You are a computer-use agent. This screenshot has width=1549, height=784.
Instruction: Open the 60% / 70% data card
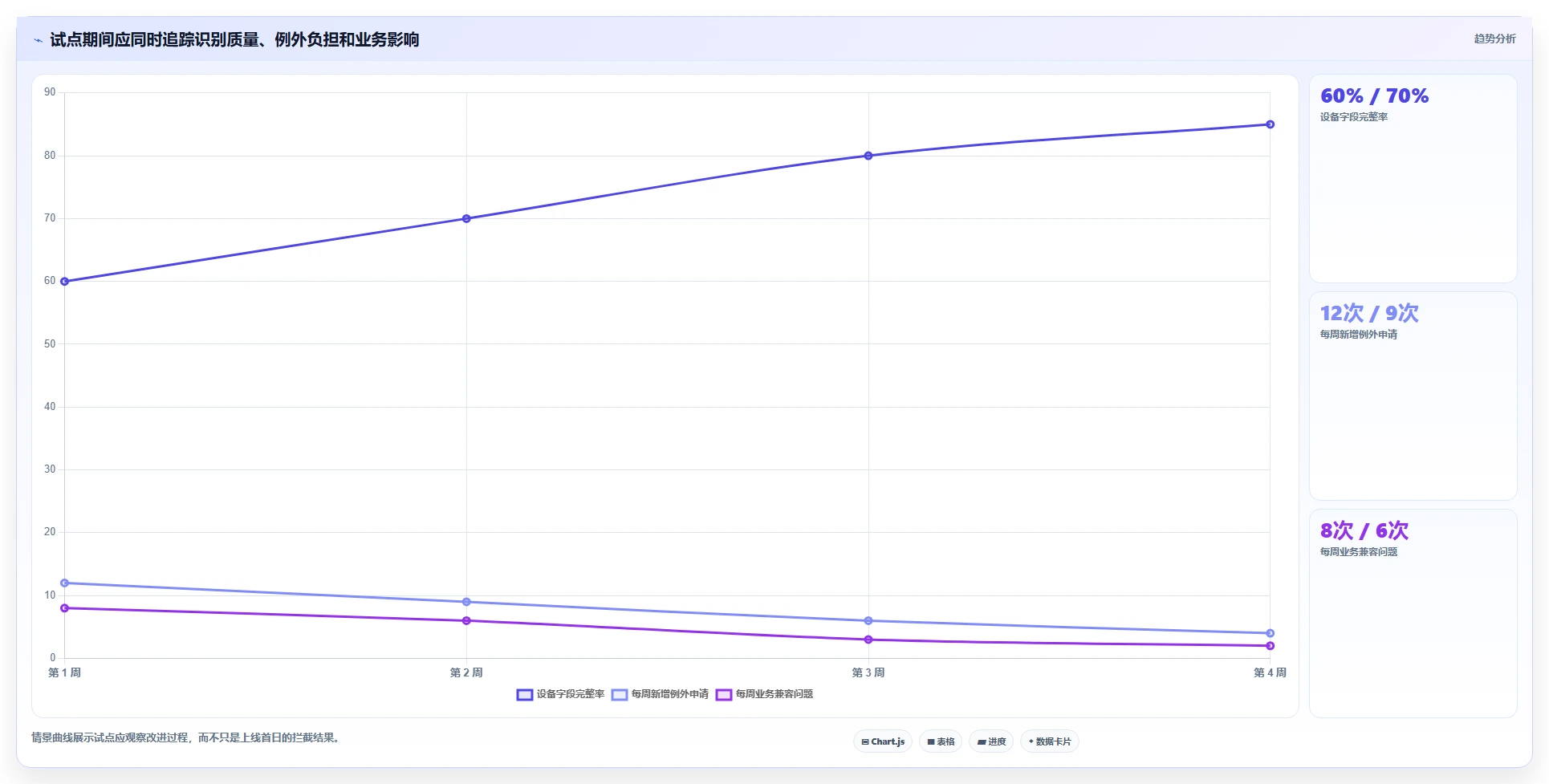1413,179
